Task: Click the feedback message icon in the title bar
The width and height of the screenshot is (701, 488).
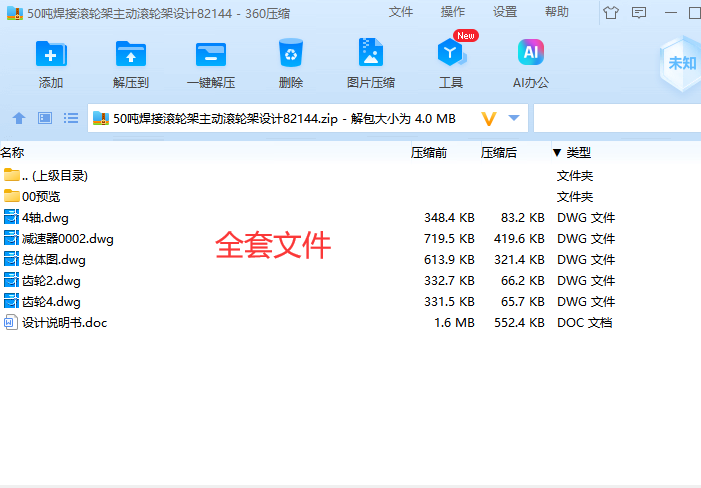Action: click(639, 13)
